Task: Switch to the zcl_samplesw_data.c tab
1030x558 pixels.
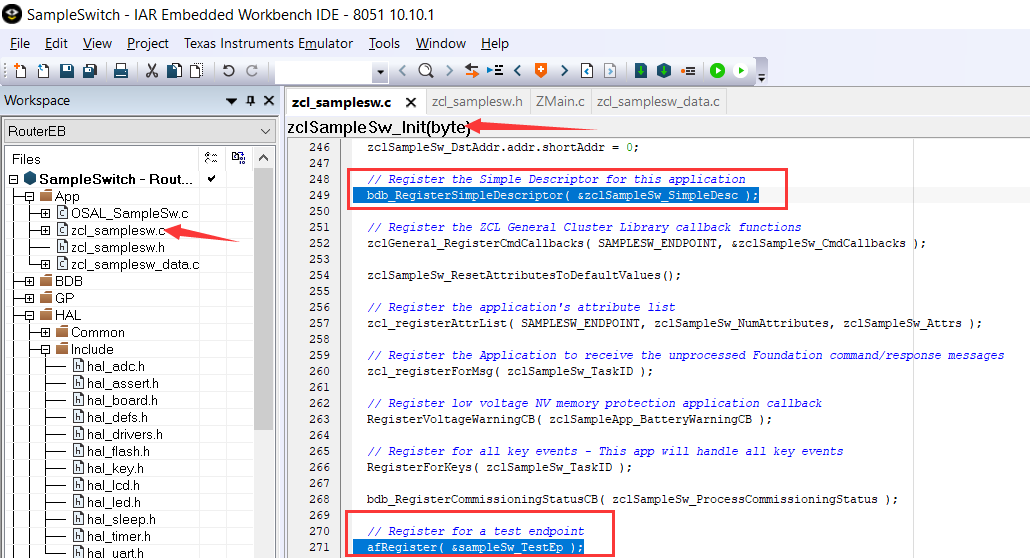Action: [658, 101]
